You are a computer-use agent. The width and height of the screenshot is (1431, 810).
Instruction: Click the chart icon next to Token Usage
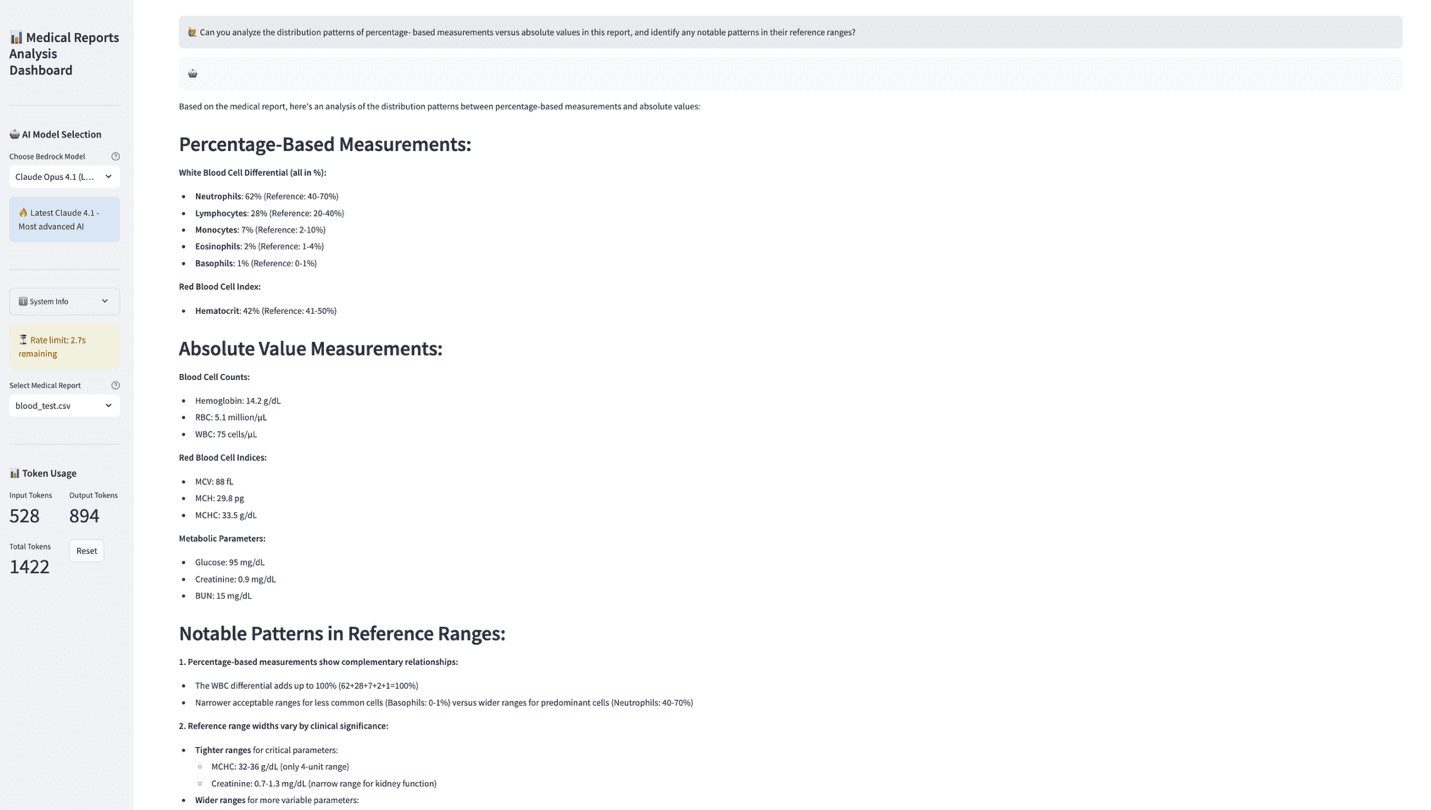pyautogui.click(x=13, y=472)
